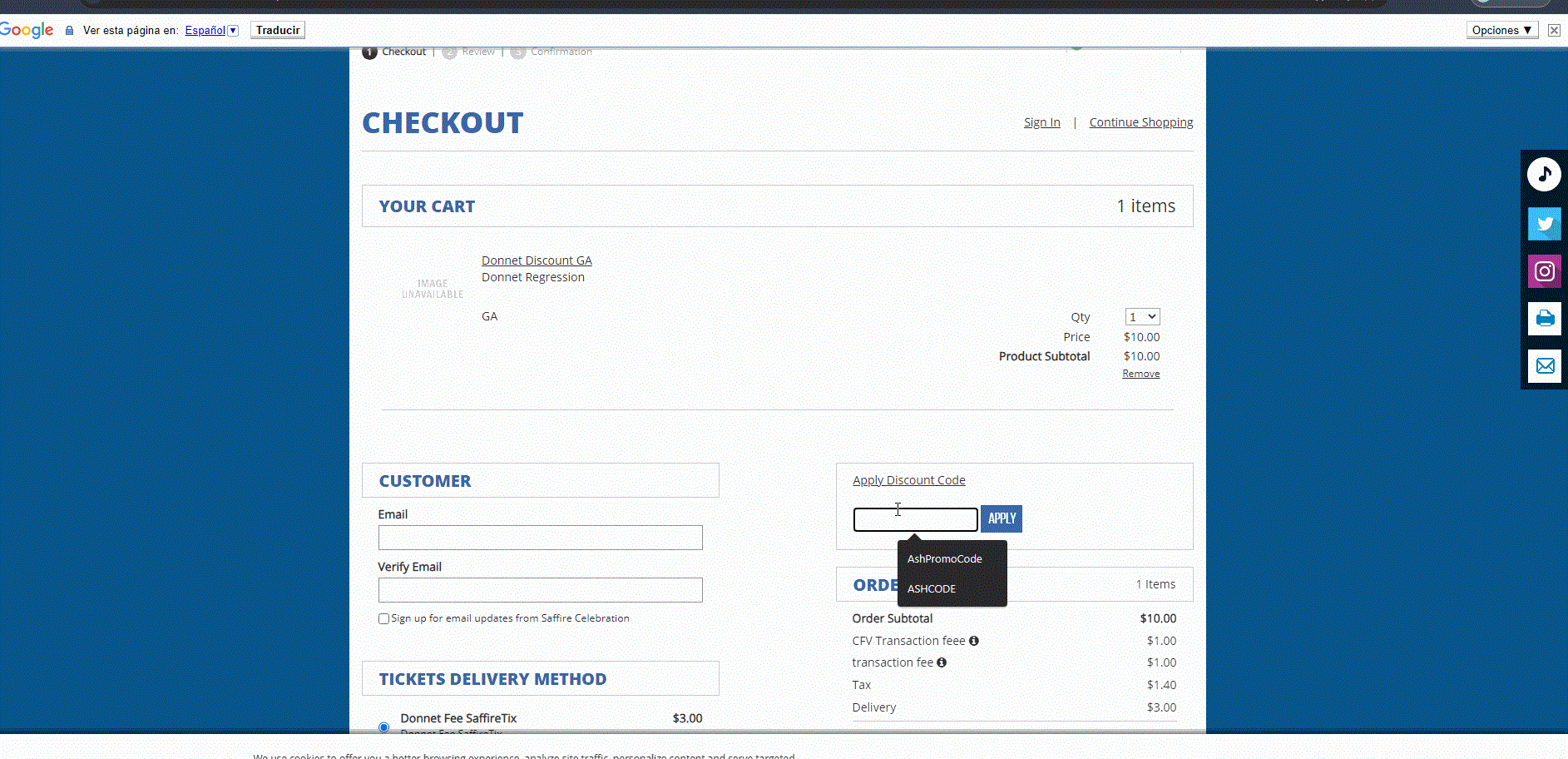Remove the Donnet Discount GA item
This screenshot has width=1568, height=759.
(x=1140, y=374)
